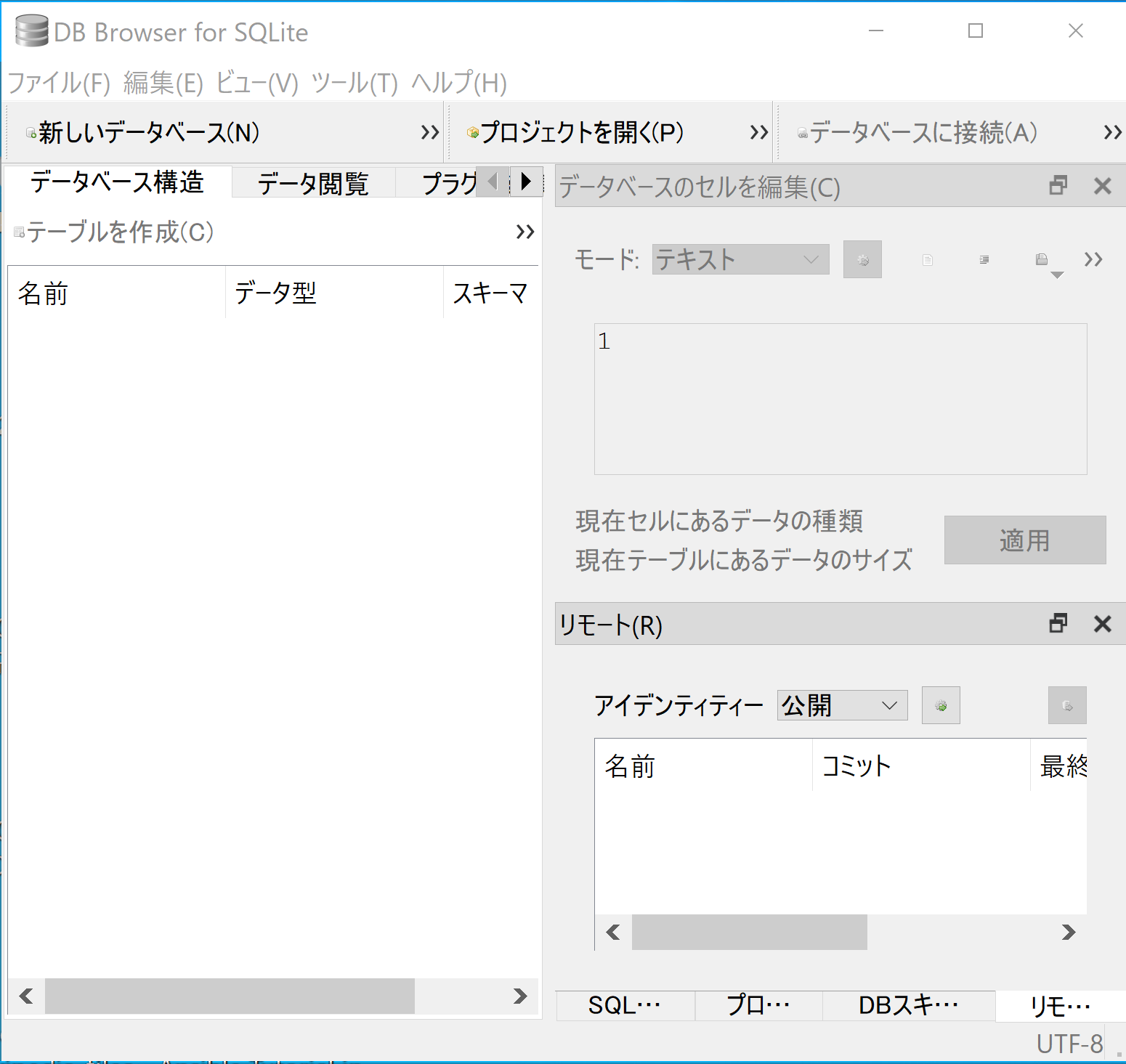
Task: Open the small arrow below the printer icon
Action: point(1058,275)
